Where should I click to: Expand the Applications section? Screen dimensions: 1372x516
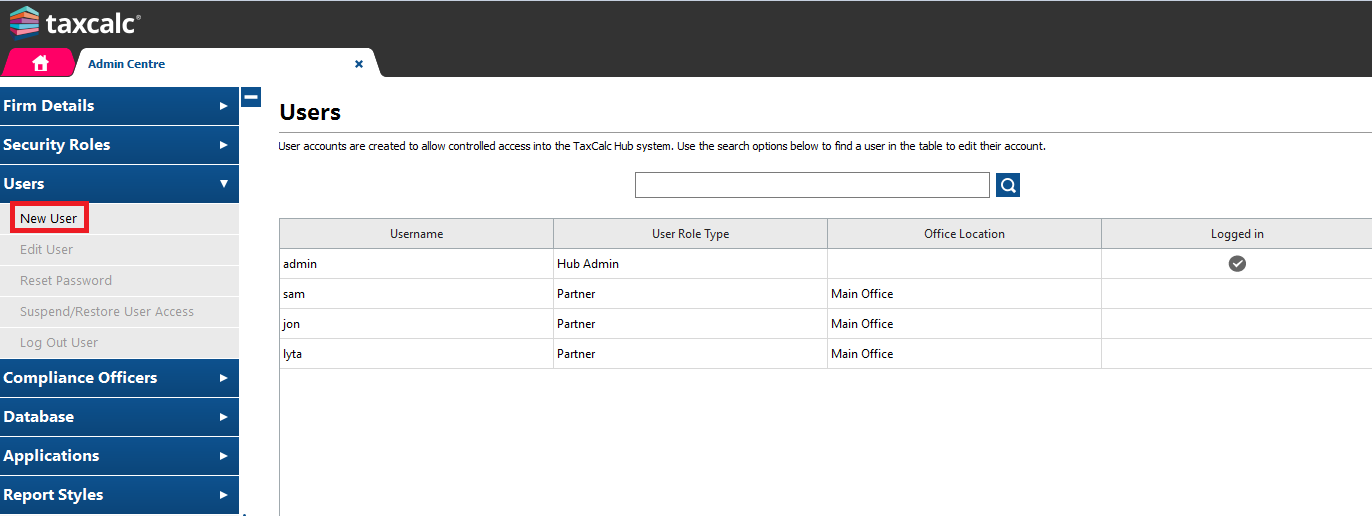coord(119,456)
